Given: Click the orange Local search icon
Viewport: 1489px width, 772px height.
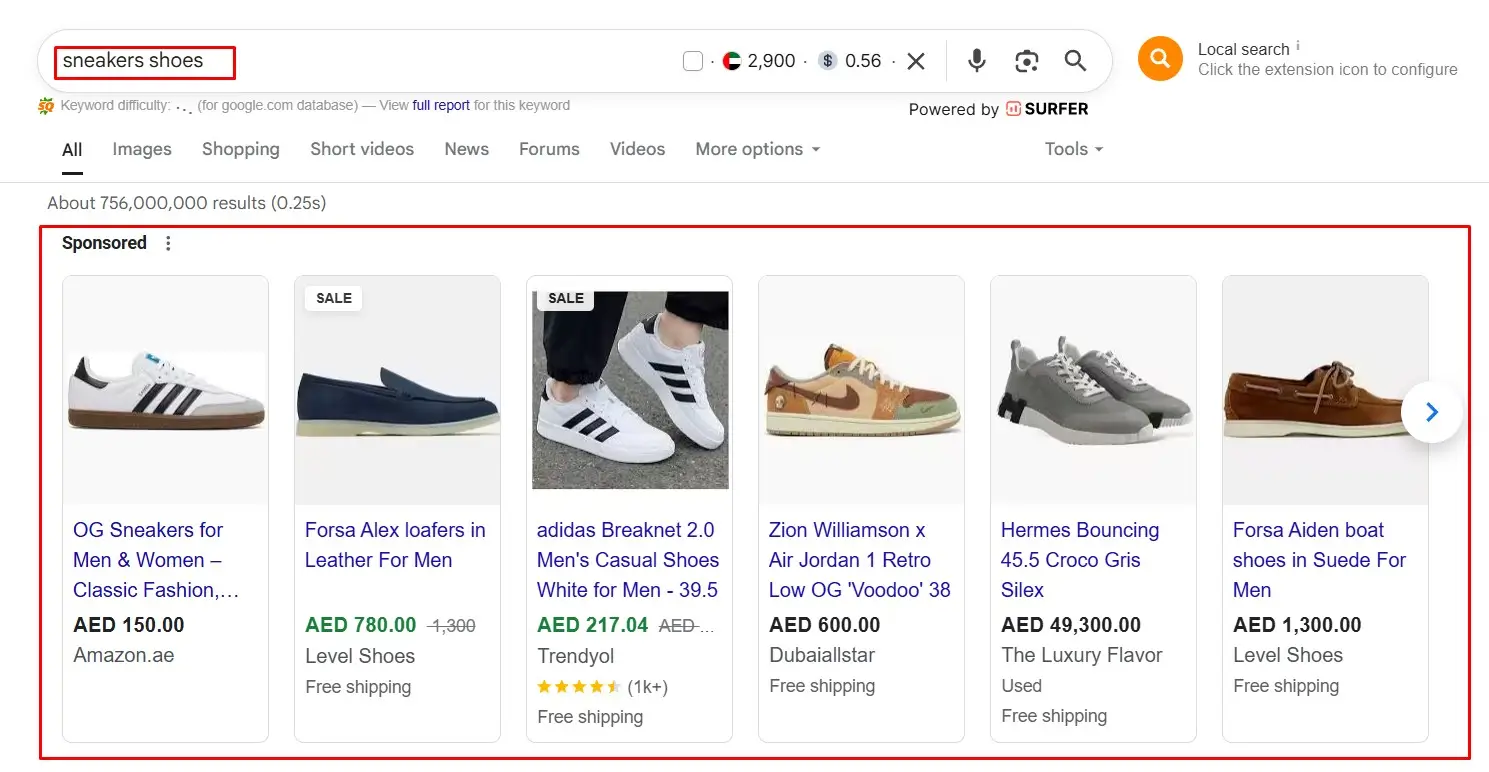Looking at the screenshot, I should click(1160, 59).
